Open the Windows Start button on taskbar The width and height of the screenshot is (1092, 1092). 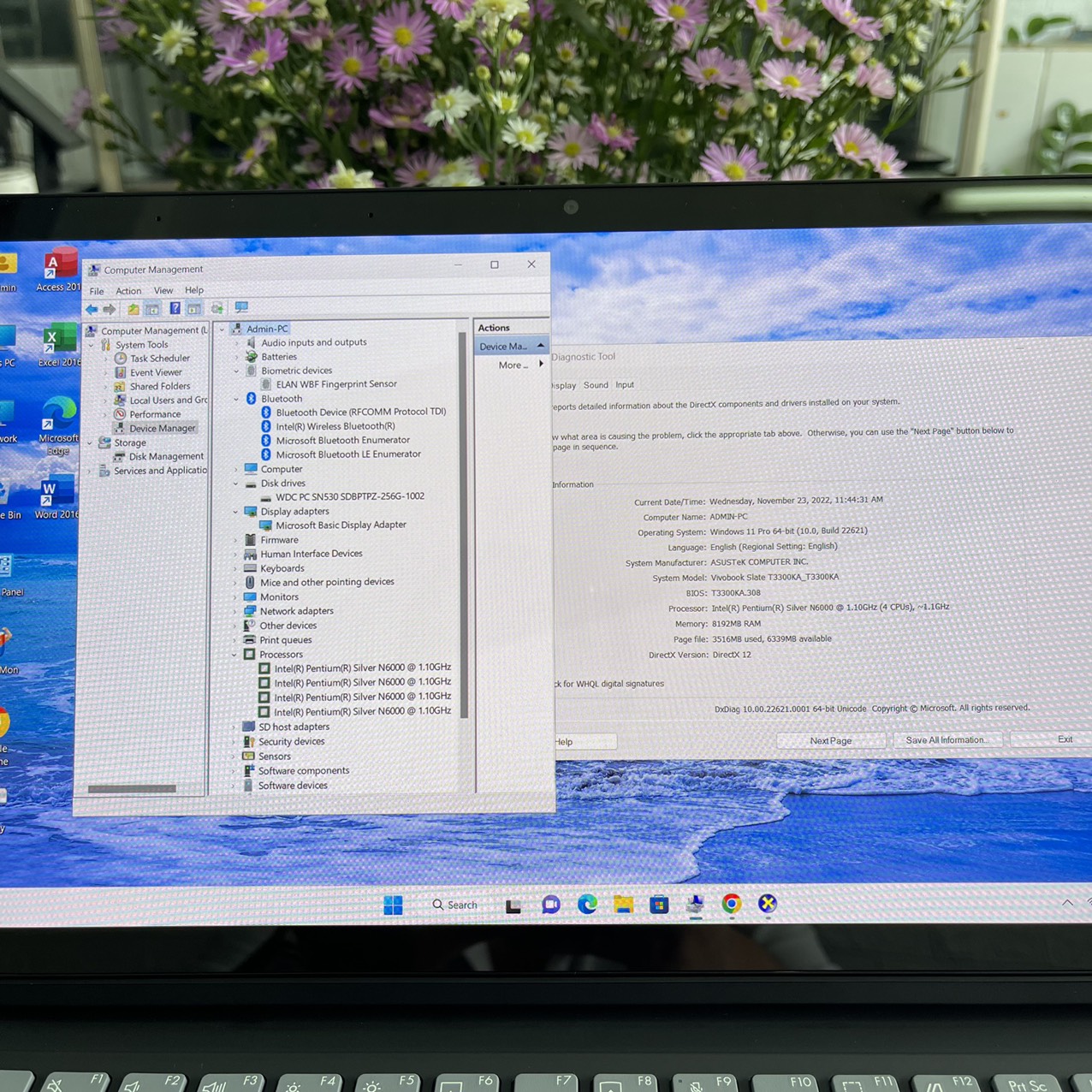click(x=393, y=905)
